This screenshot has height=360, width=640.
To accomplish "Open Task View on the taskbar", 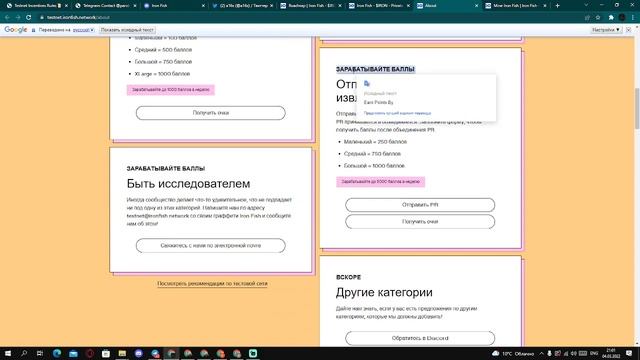I will (x=40, y=353).
